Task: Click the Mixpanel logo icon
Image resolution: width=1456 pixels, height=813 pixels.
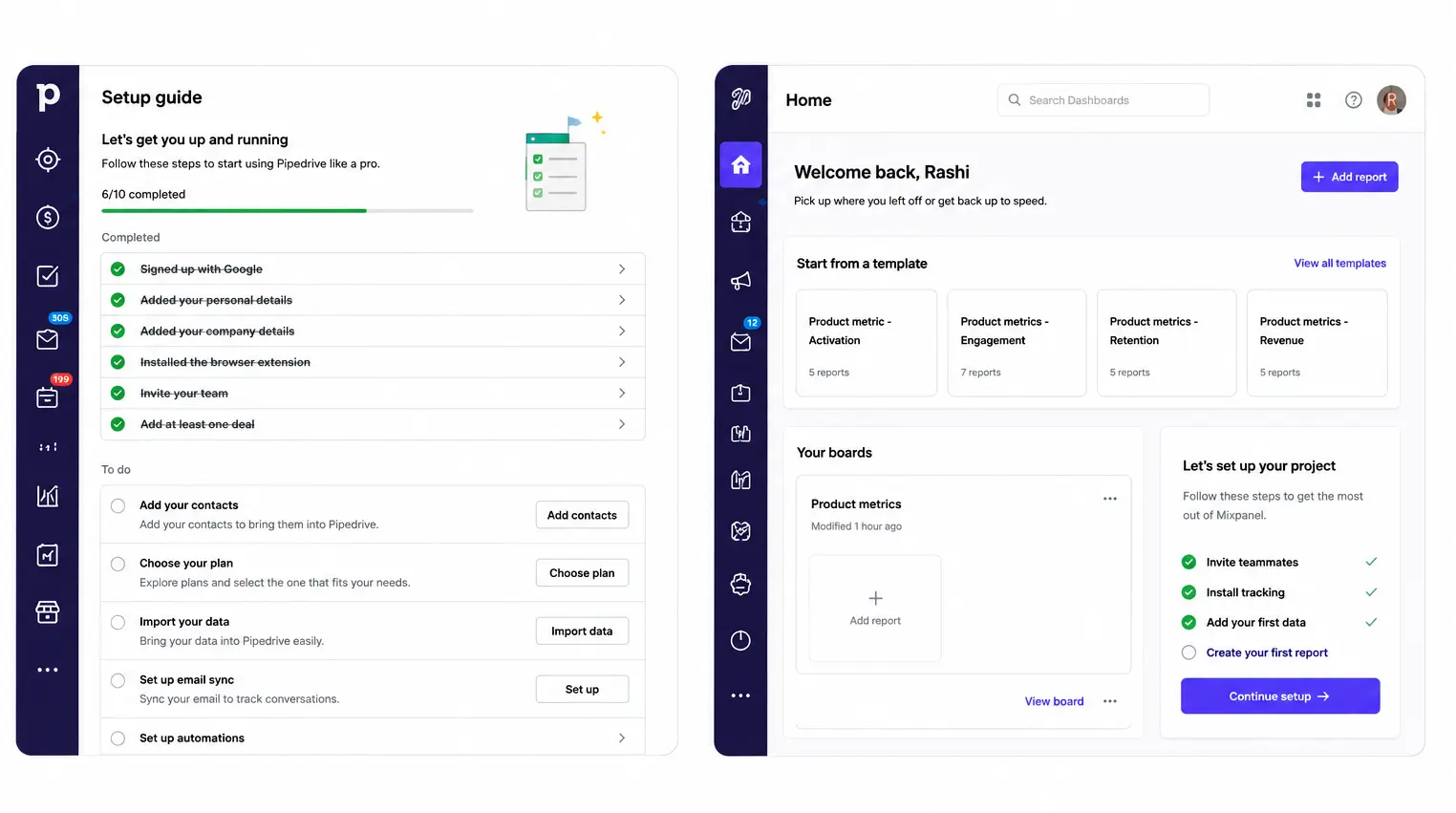Action: point(741,98)
